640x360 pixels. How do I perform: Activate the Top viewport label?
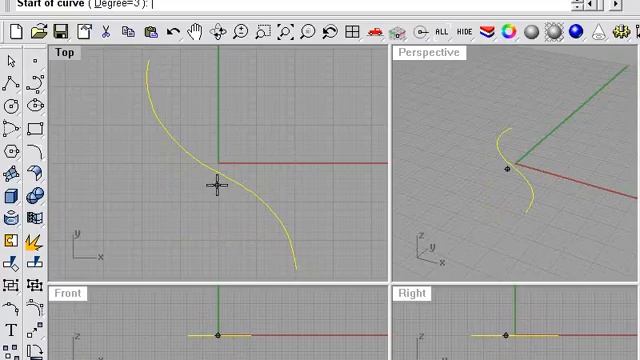tap(64, 52)
